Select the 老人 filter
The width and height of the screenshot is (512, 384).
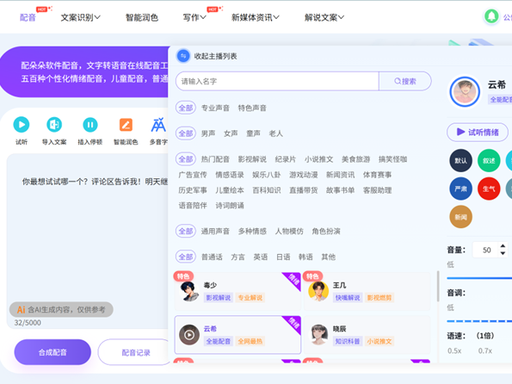pyautogui.click(x=276, y=134)
